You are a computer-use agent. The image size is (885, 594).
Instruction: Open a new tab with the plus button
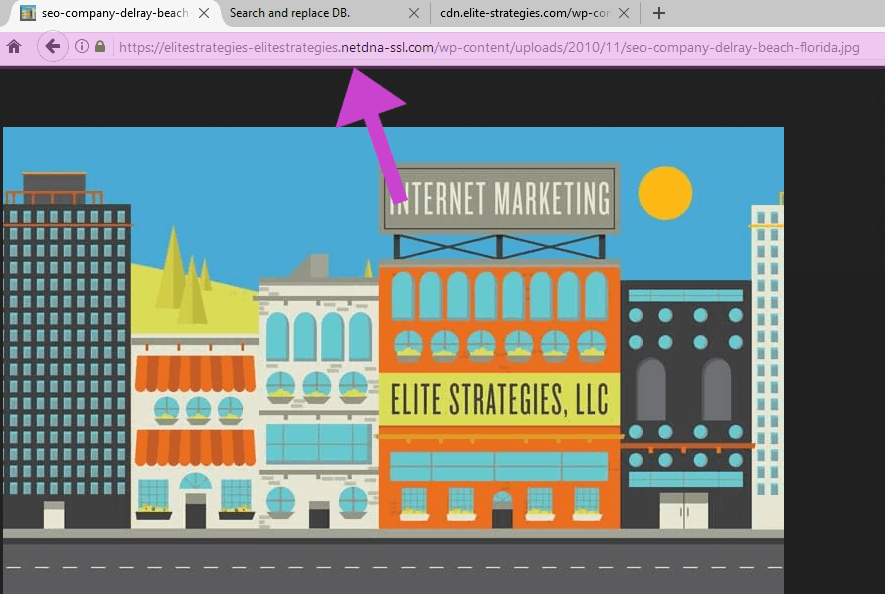click(658, 13)
